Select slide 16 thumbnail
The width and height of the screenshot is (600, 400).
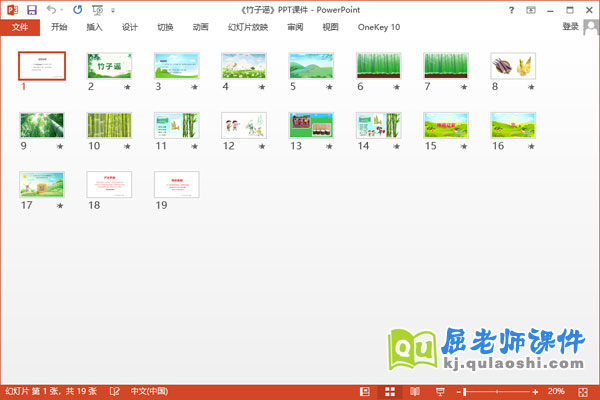point(514,125)
